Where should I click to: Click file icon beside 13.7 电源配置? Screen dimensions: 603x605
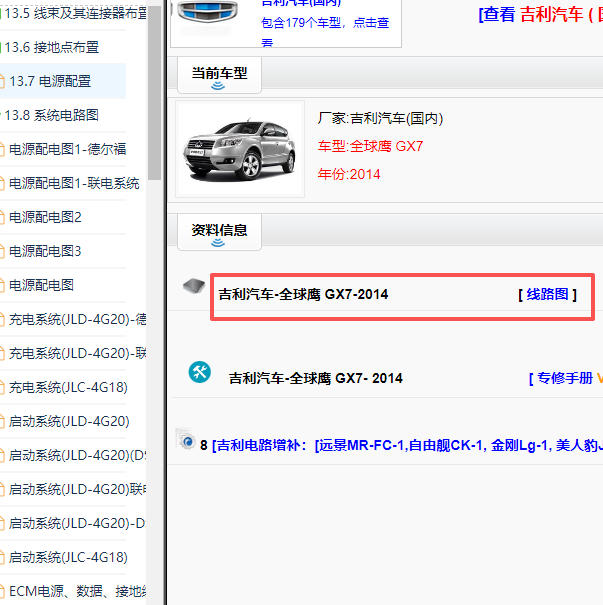pyautogui.click(x=2, y=81)
